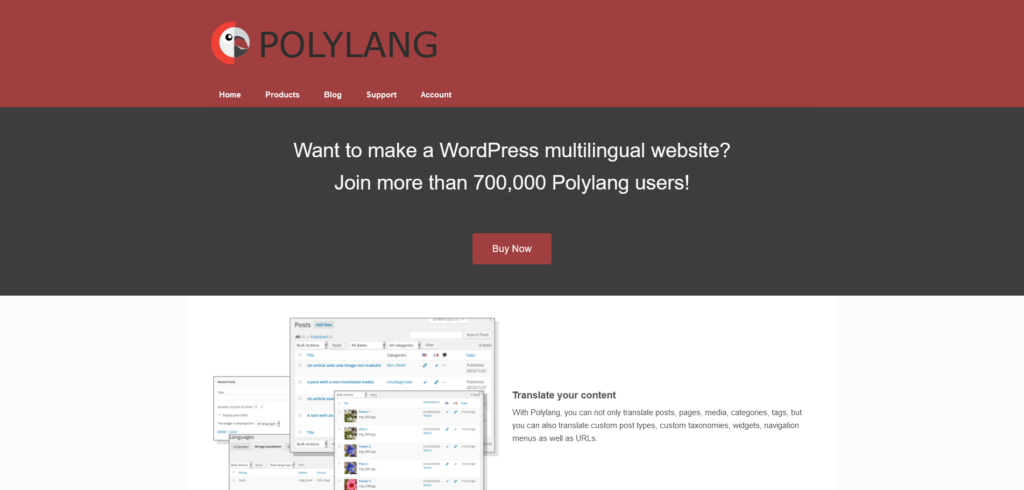Screen dimensions: 1024x490
Task: Toggle the select-all checkbox in Posts table header
Action: tap(299, 355)
